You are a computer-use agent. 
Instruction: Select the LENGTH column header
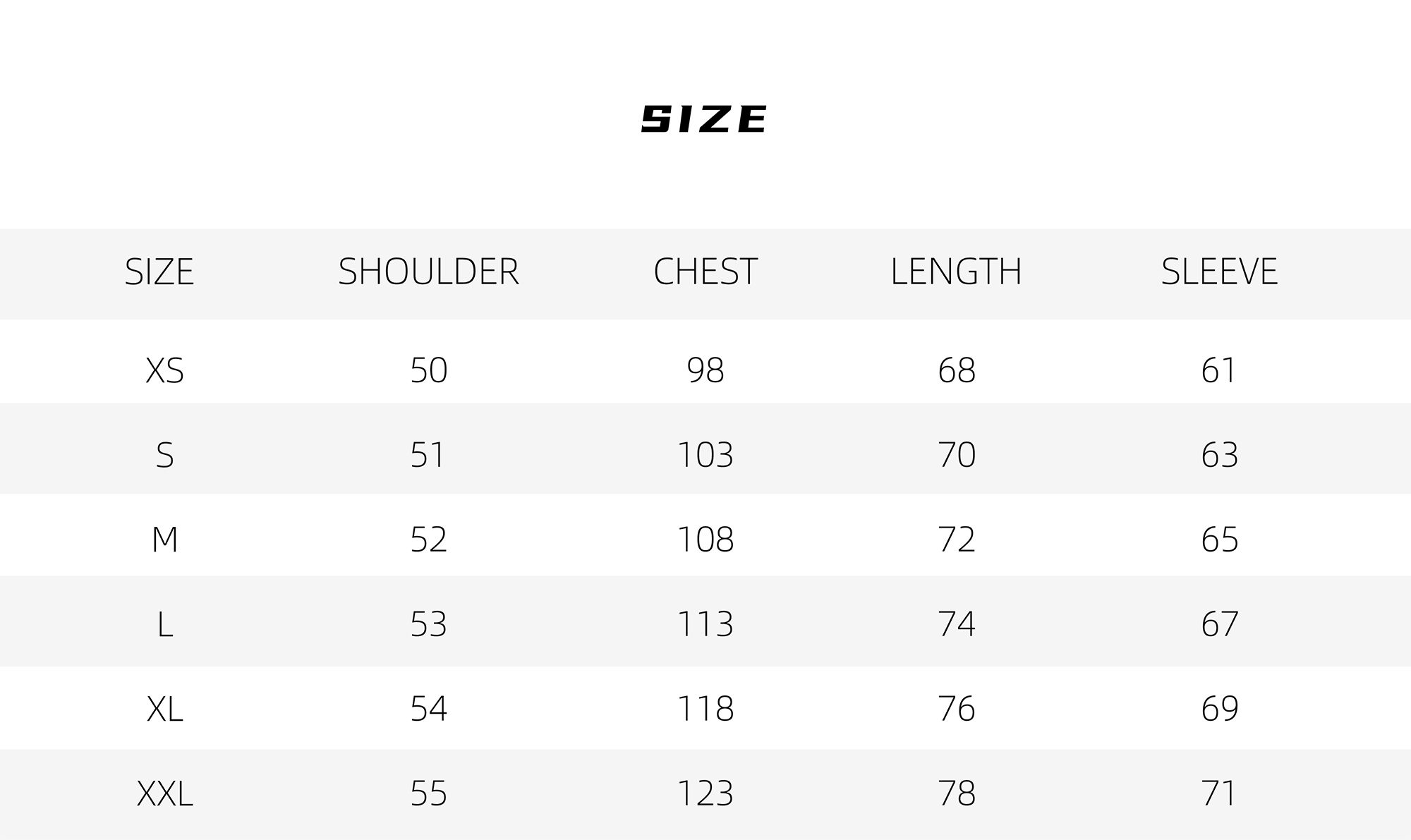[956, 272]
